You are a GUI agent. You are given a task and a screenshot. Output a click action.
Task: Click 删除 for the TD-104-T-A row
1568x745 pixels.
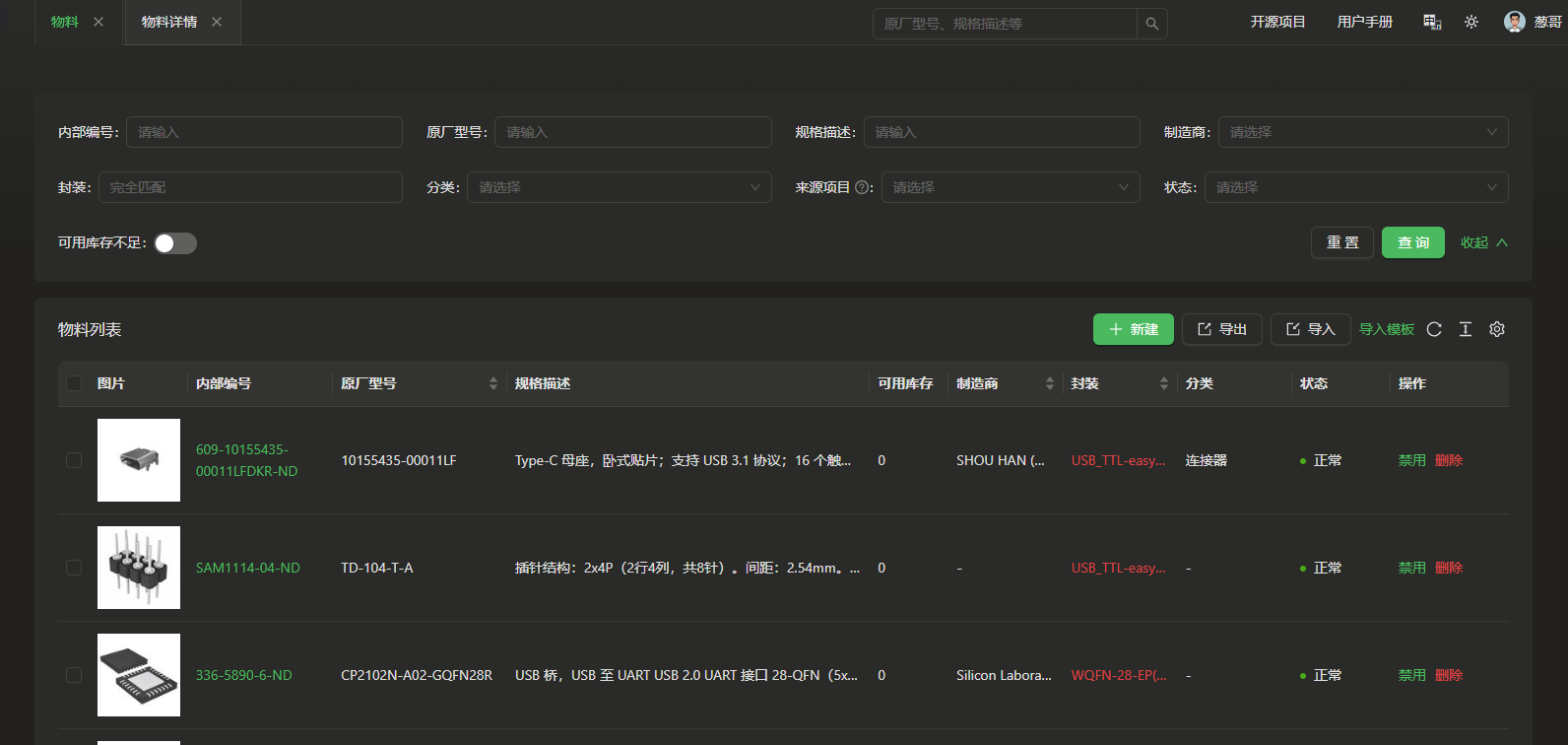pos(1449,568)
